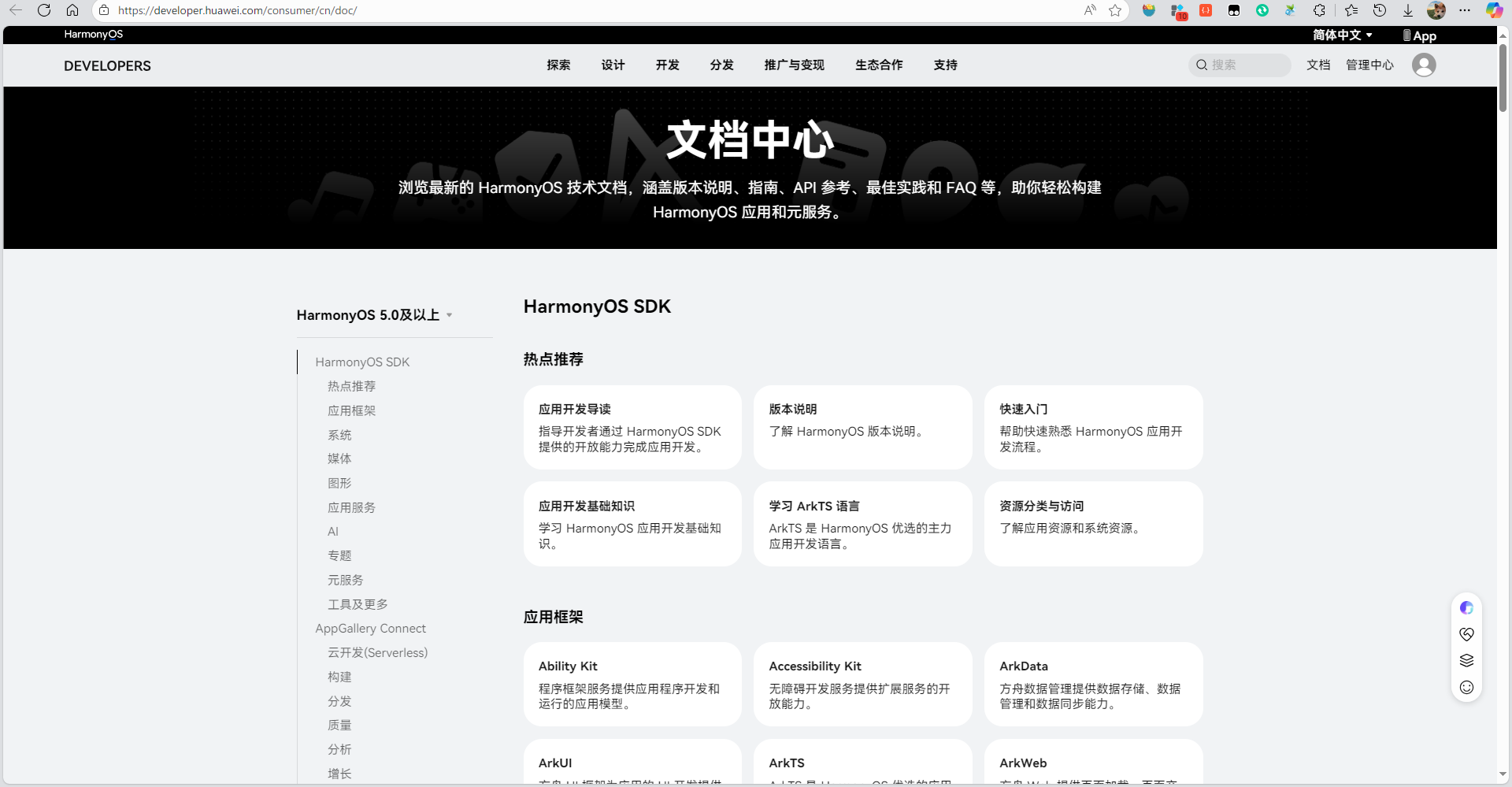Open the 学习 ArkTS 语言 card

[x=862, y=524]
